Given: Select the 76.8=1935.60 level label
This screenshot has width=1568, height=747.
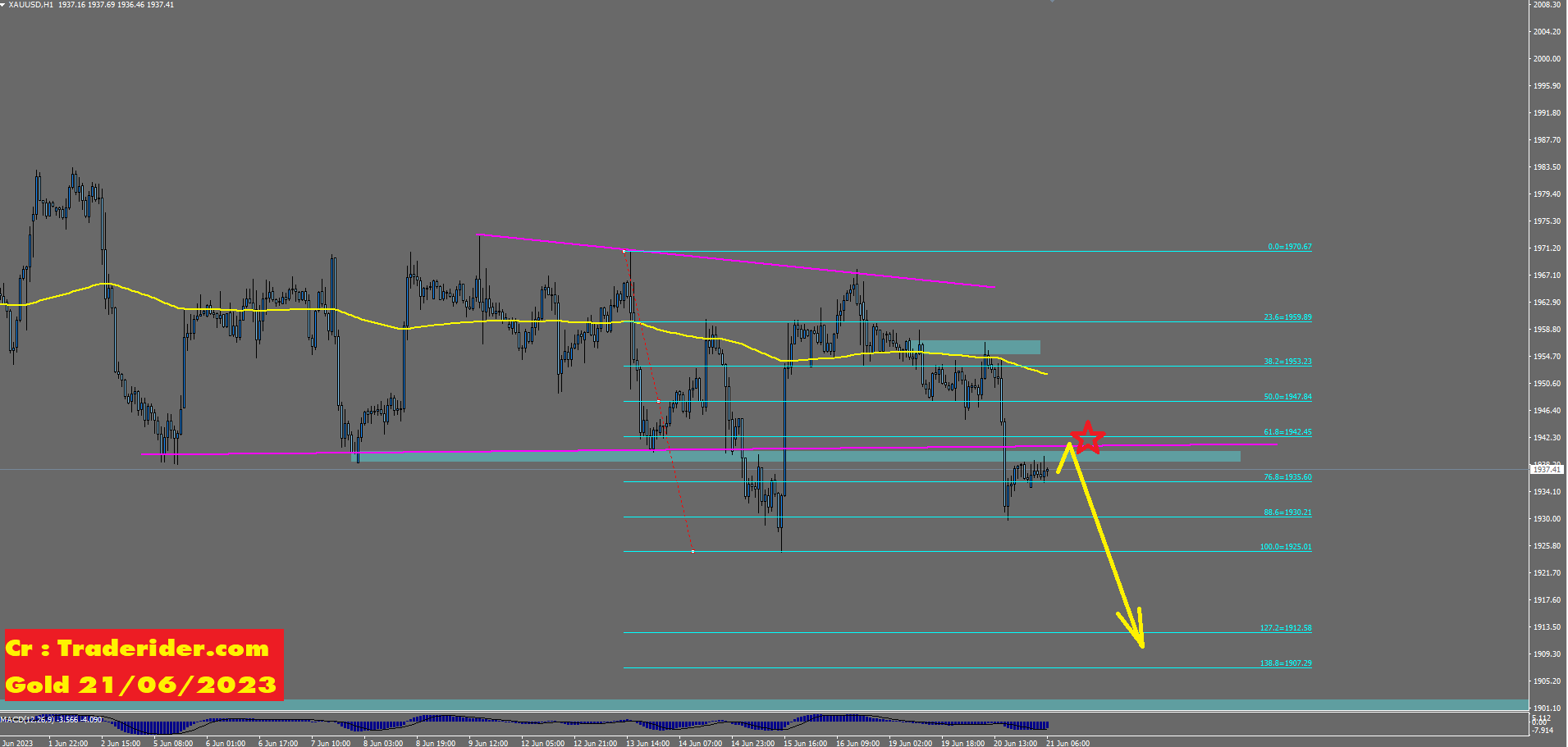Looking at the screenshot, I should click(1287, 477).
